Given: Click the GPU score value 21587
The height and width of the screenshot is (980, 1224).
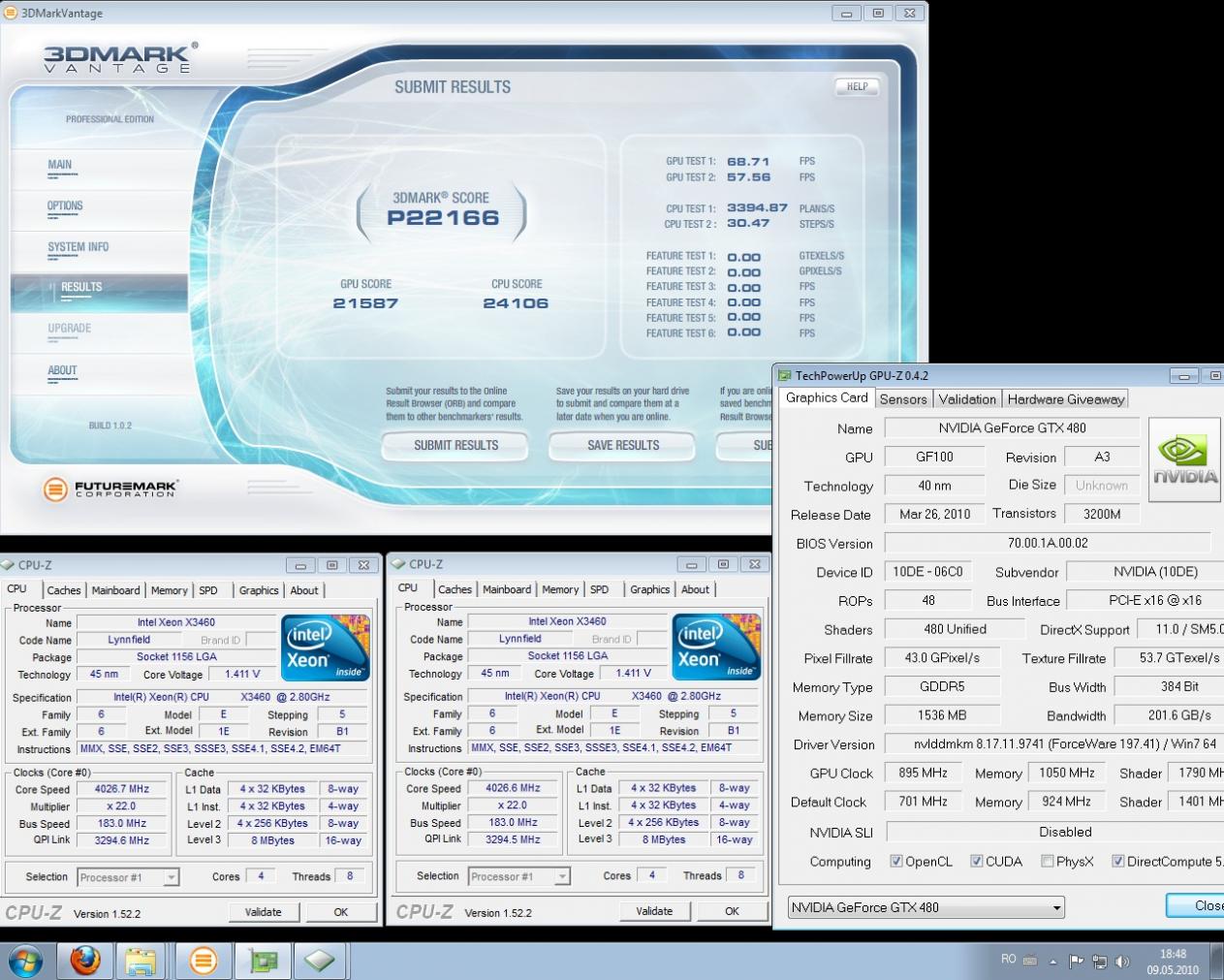Looking at the screenshot, I should [365, 303].
